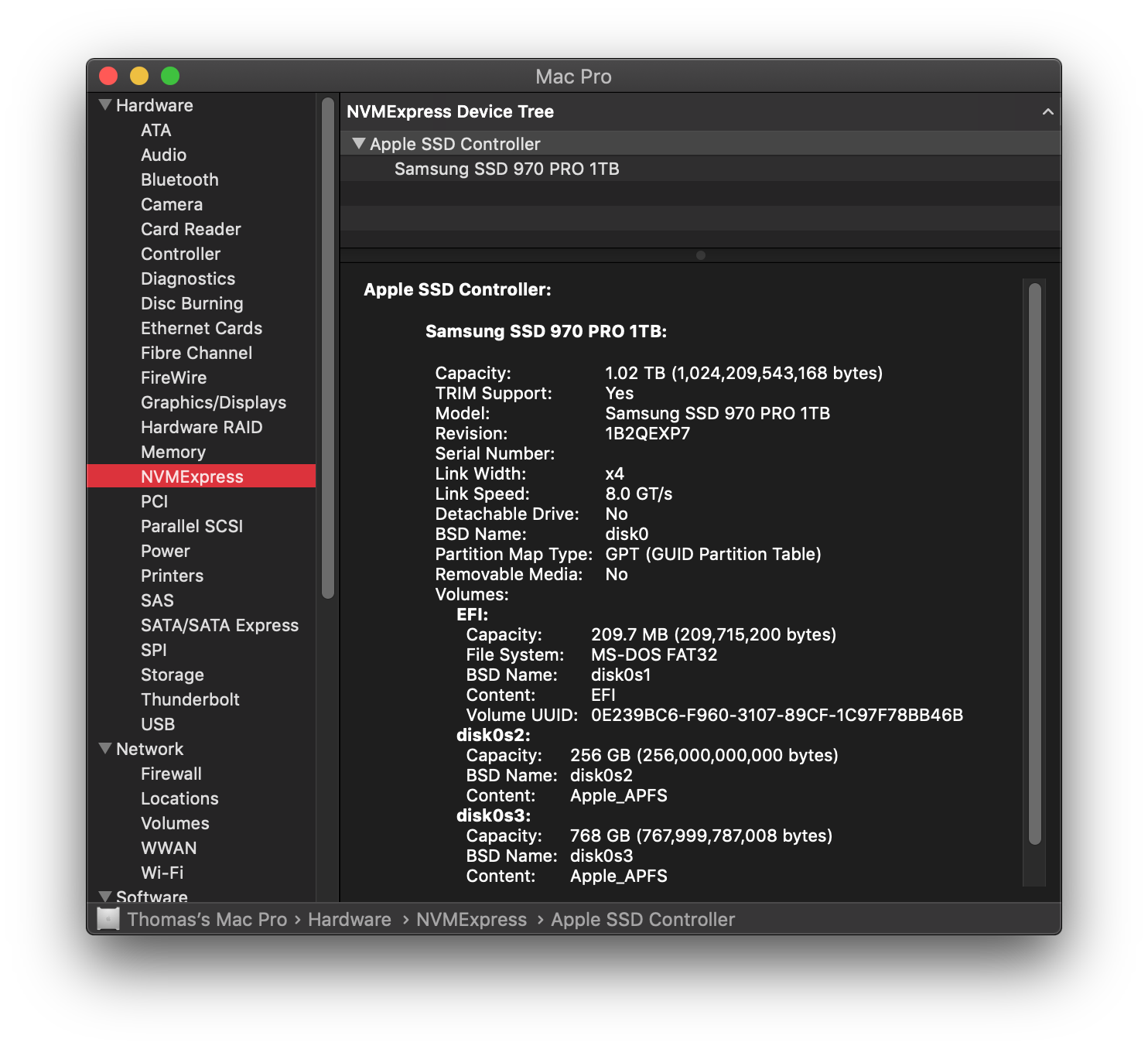This screenshot has height=1049, width=1148.
Task: Show SPI information
Action: point(154,650)
